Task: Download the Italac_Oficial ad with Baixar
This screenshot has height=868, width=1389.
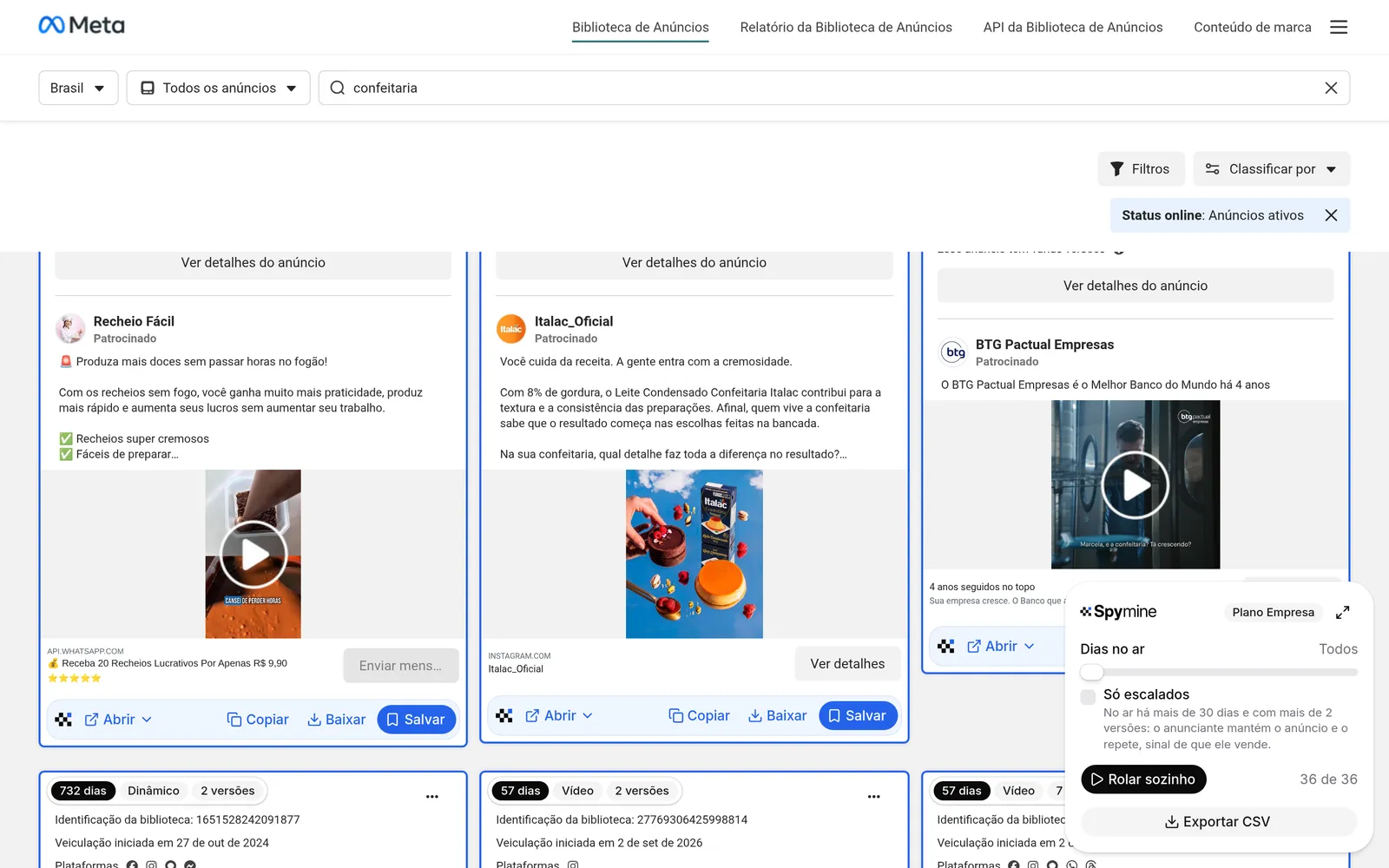Action: [x=777, y=716]
